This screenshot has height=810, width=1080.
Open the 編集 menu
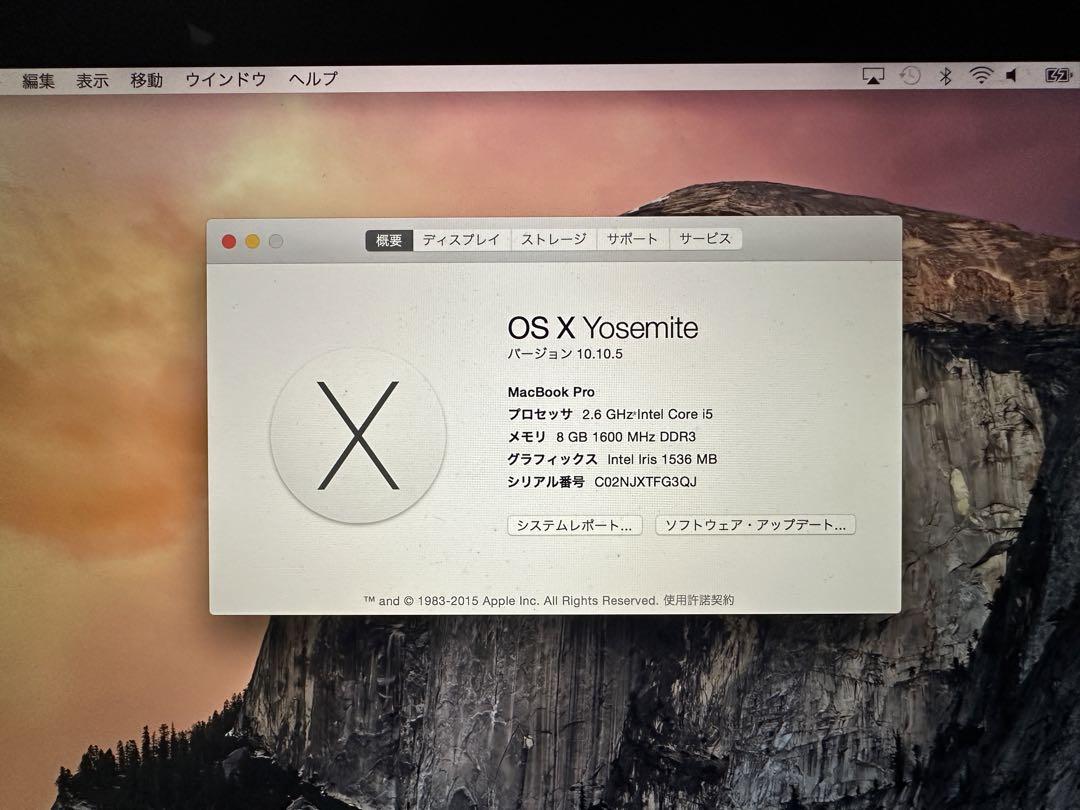(x=39, y=81)
